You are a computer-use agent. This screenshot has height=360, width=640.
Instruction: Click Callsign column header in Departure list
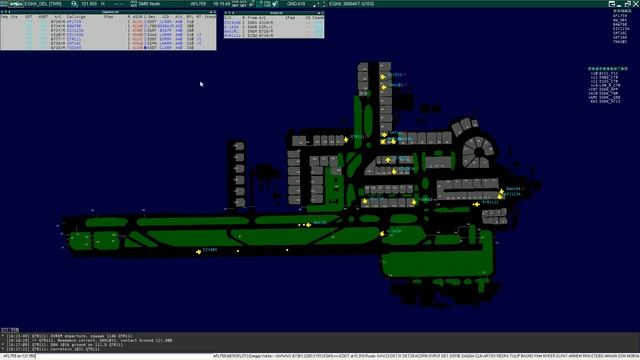[76, 17]
